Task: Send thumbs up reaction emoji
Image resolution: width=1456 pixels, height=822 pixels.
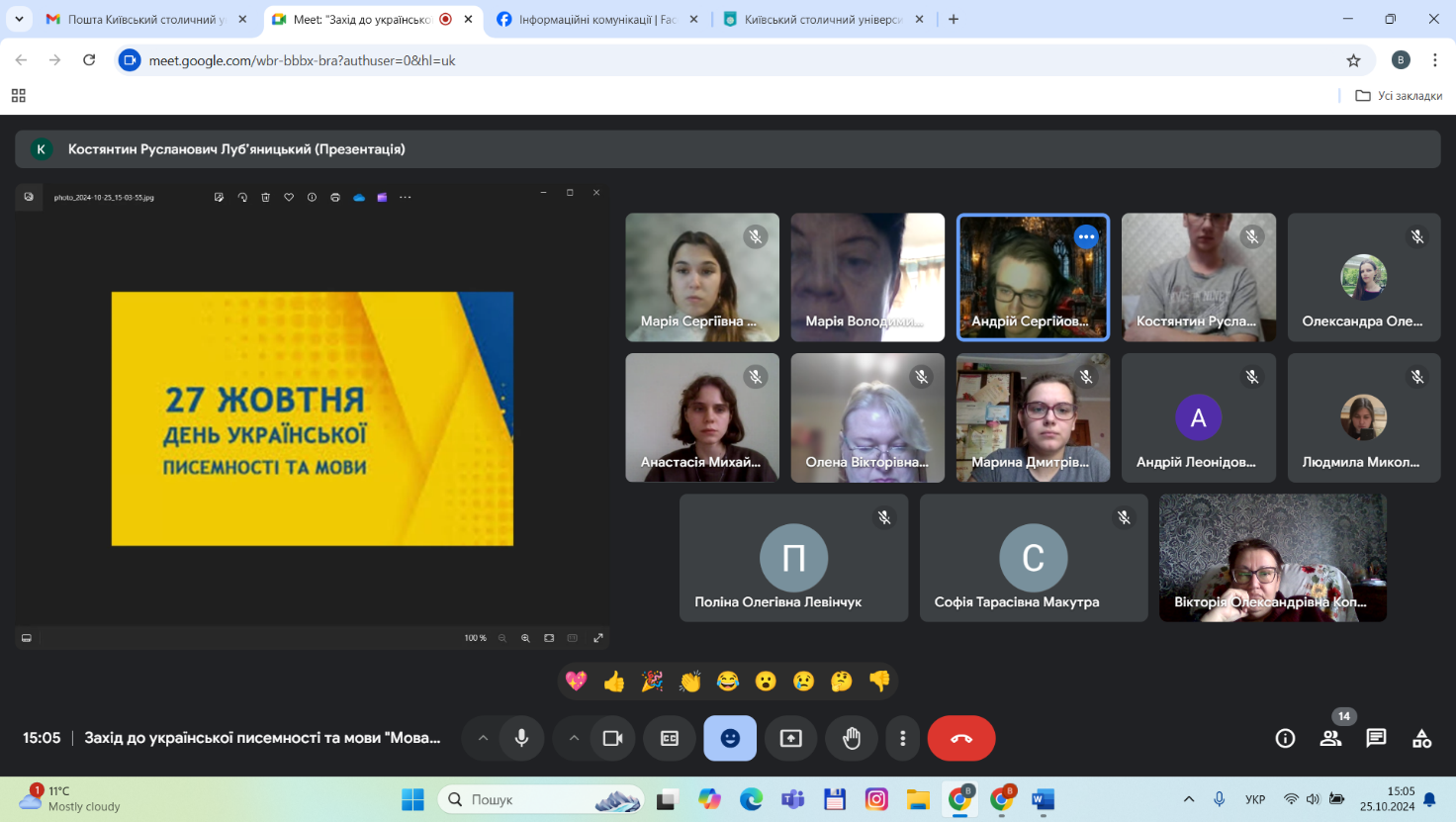Action: [x=614, y=681]
